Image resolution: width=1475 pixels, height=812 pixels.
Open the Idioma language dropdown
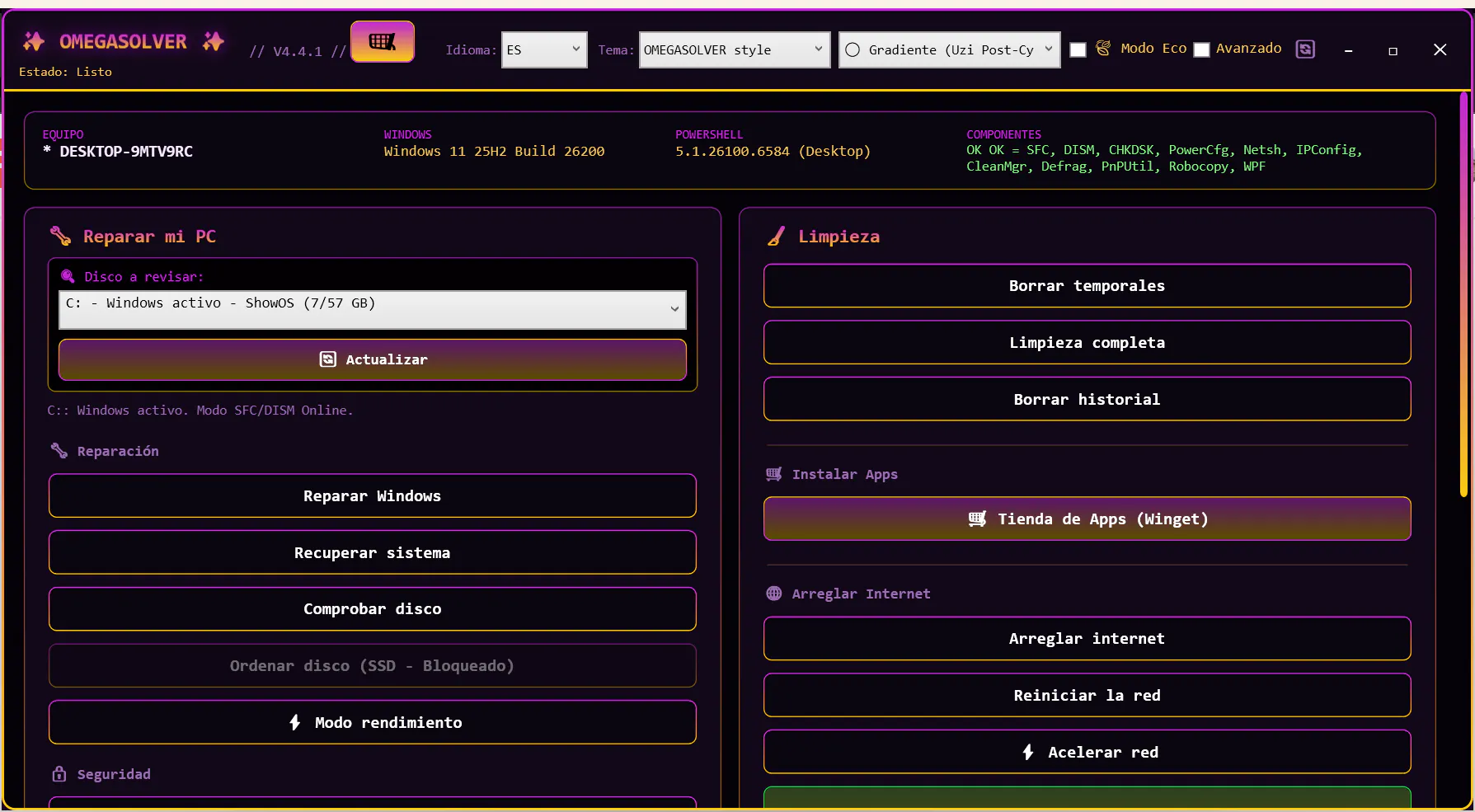click(x=544, y=50)
